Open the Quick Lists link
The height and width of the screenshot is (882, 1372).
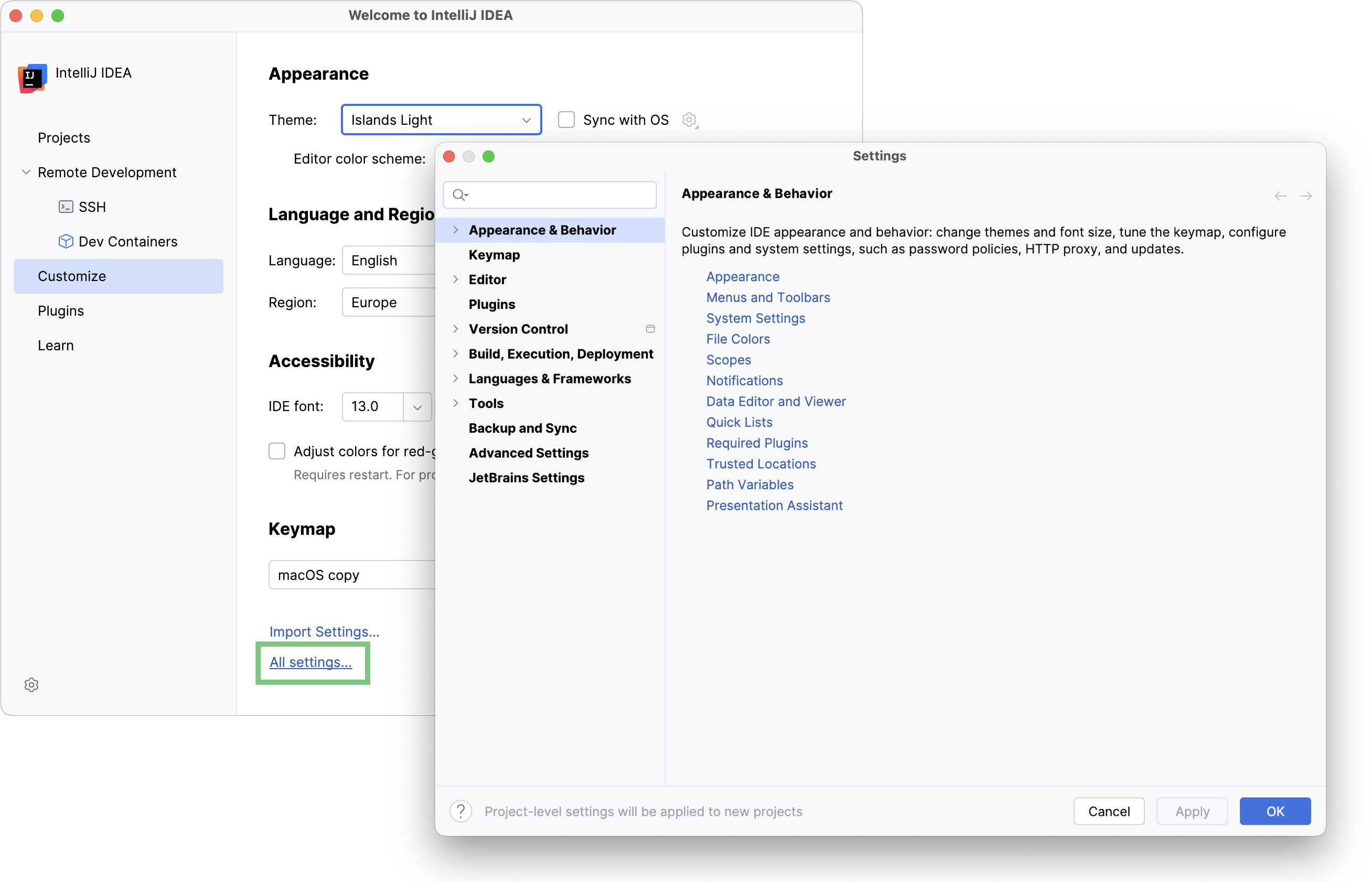coord(739,422)
